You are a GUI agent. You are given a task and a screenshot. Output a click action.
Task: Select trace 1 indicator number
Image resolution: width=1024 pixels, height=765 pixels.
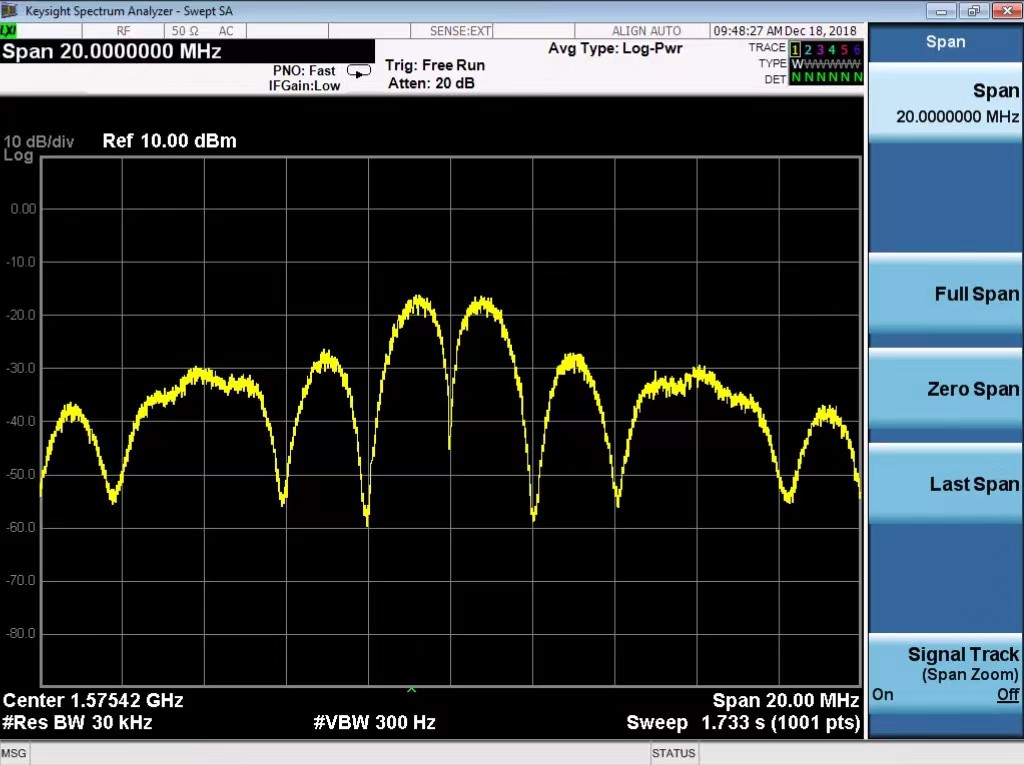796,49
